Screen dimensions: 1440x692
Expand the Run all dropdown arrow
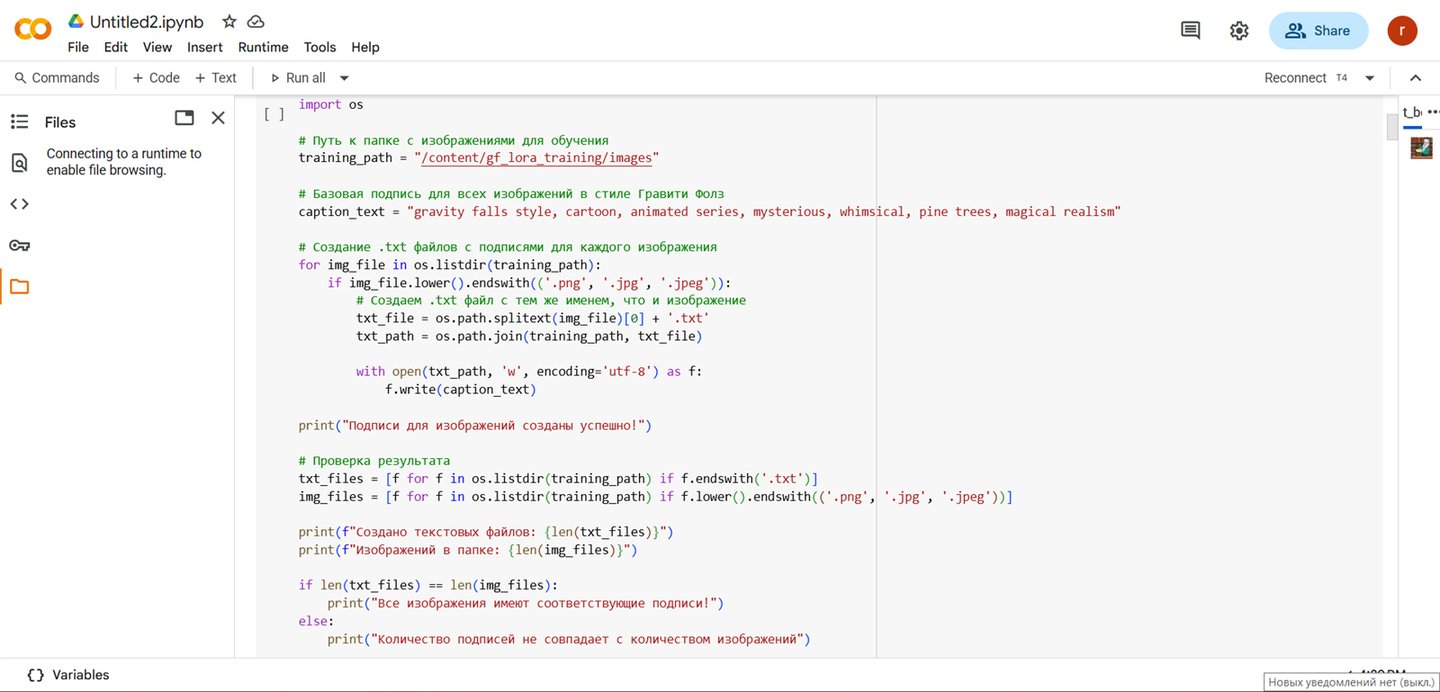click(x=344, y=78)
